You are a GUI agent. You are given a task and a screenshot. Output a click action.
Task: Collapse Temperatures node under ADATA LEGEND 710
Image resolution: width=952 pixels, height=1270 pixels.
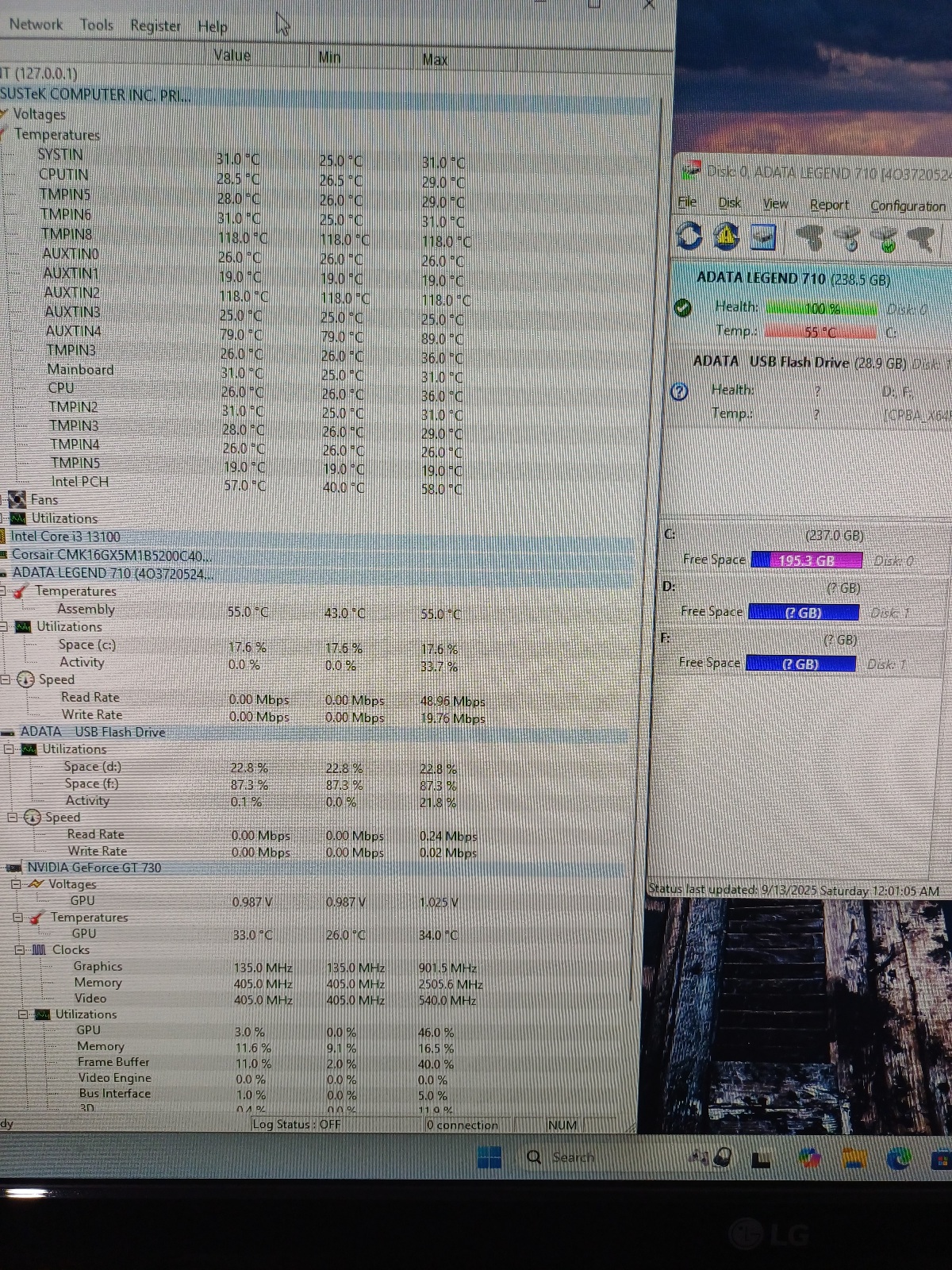click(3, 591)
